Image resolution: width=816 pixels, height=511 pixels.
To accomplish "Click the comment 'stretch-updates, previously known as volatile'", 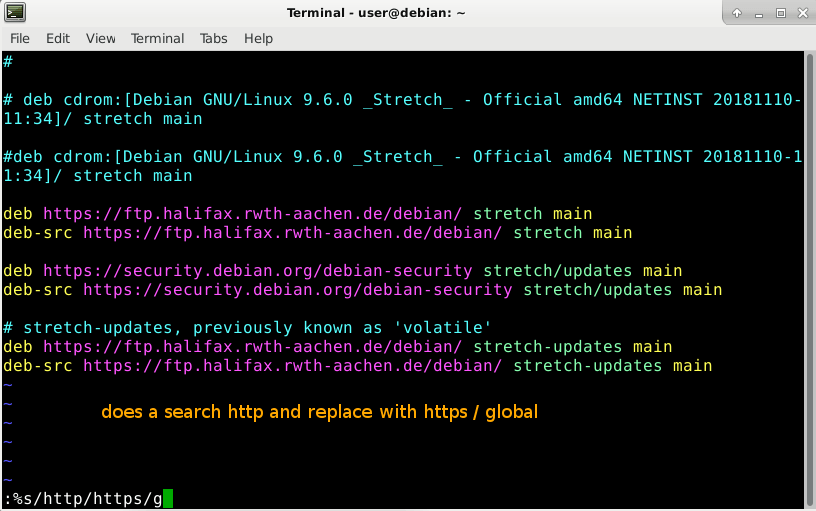I will point(247,328).
